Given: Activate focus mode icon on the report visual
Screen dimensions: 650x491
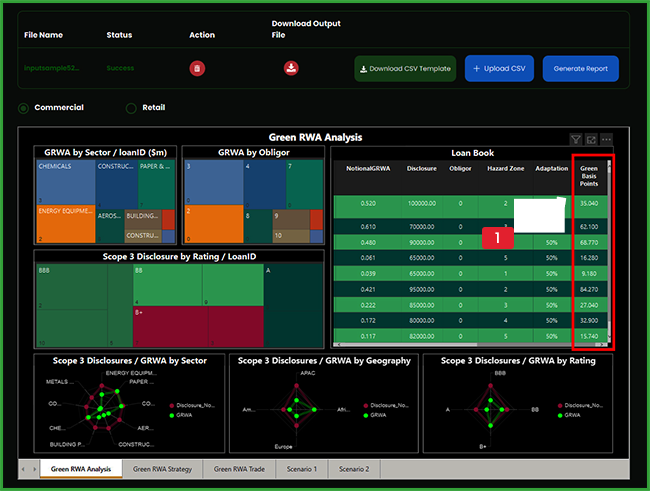Looking at the screenshot, I should pyautogui.click(x=591, y=139).
